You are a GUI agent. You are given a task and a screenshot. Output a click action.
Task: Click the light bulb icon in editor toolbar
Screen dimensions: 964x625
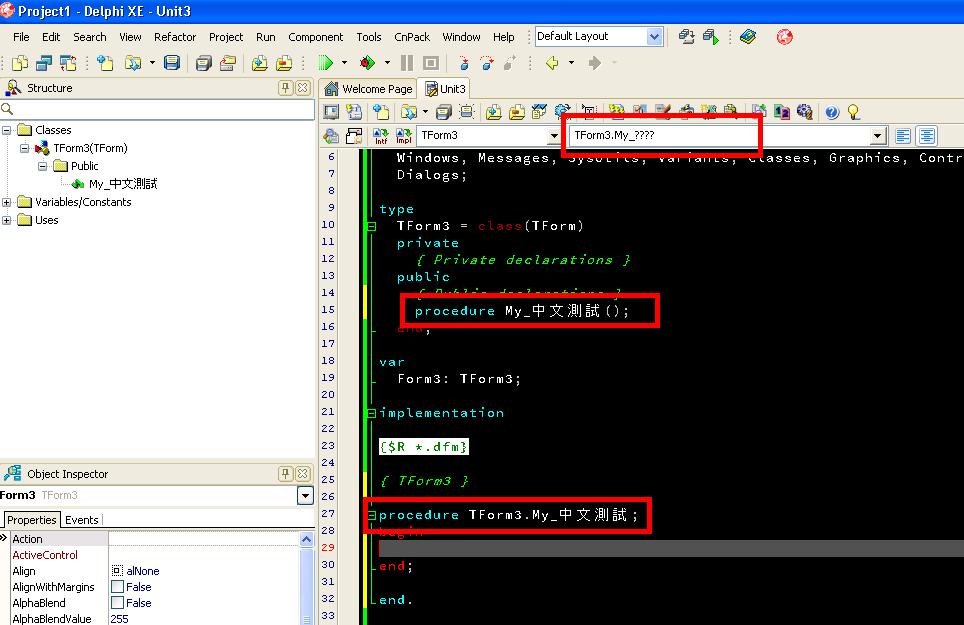[853, 112]
